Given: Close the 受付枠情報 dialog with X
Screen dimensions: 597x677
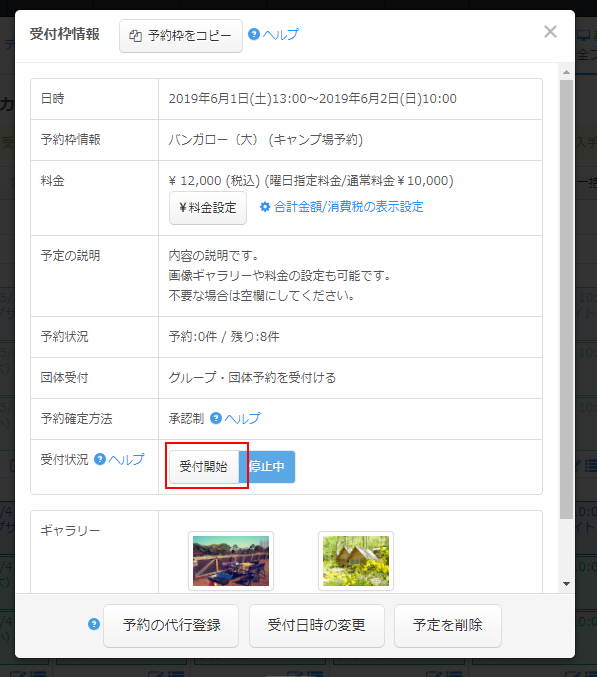Looking at the screenshot, I should click(x=550, y=32).
